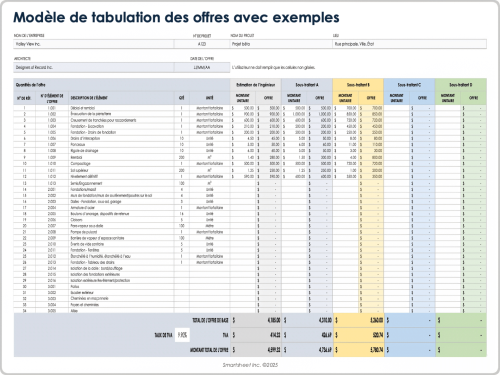Viewport: 500px width, 375px height.
Task: Click Sous-traitant D total bid amount cell
Action: click(461, 350)
